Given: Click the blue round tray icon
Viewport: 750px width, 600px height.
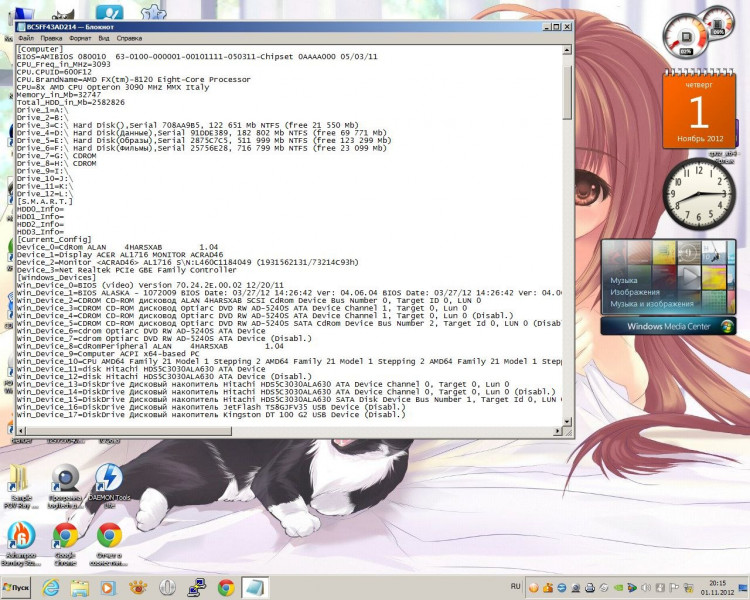Looking at the screenshot, I should (x=562, y=587).
